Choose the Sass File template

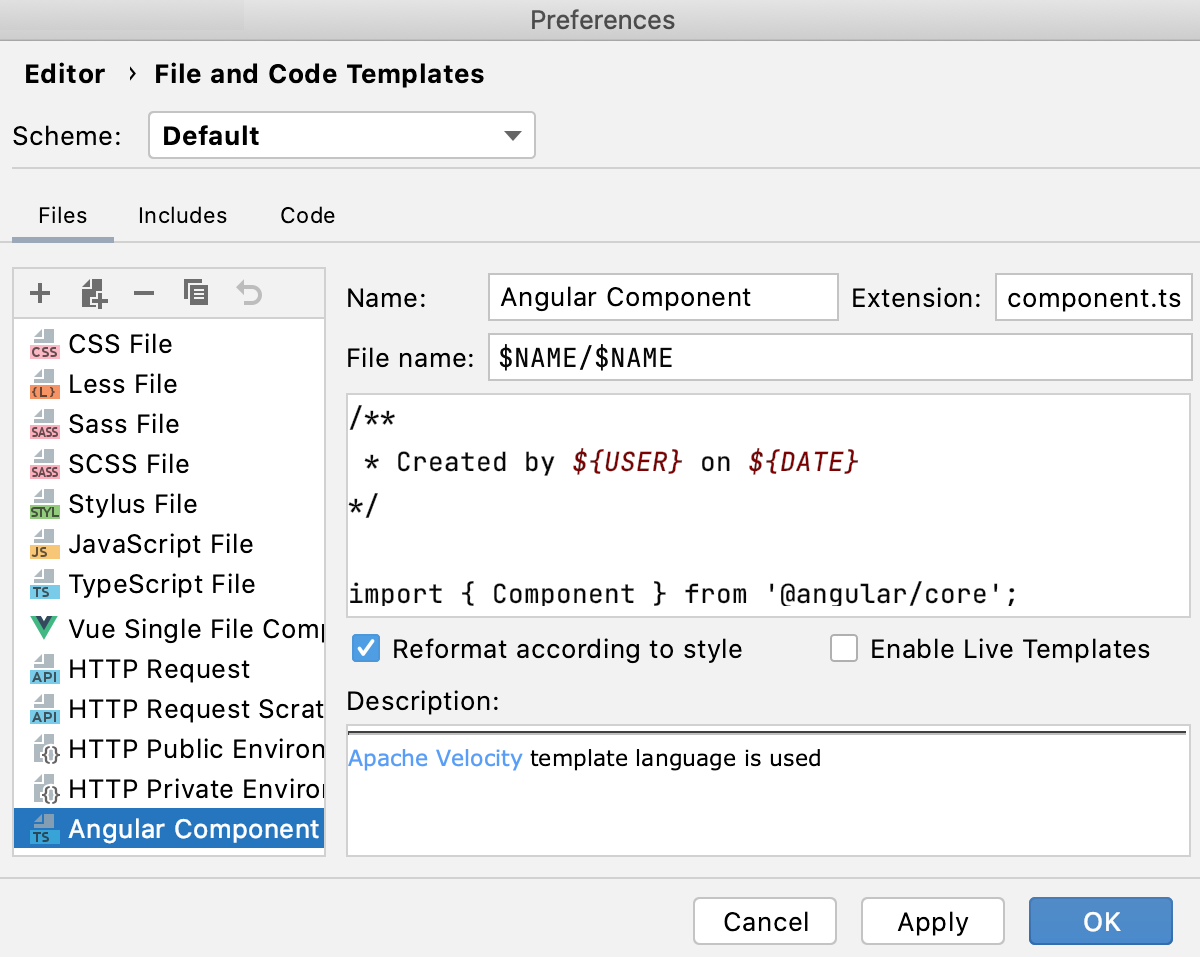[169, 424]
